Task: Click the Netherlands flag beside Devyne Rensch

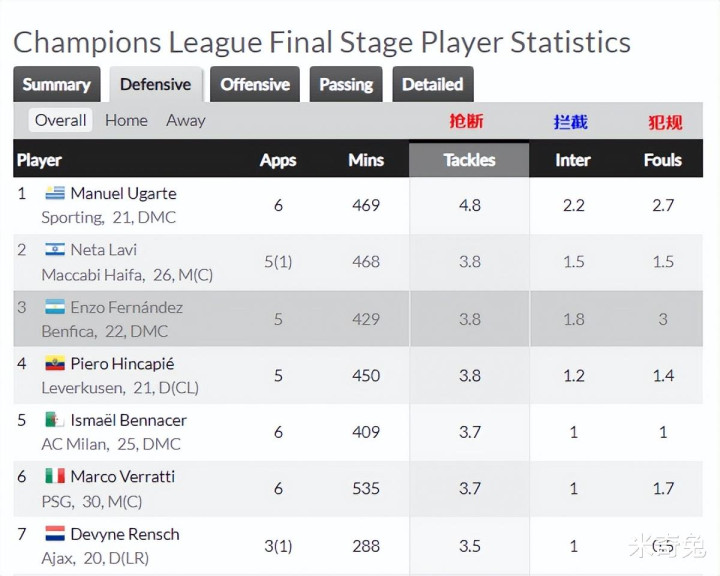Action: [x=55, y=533]
